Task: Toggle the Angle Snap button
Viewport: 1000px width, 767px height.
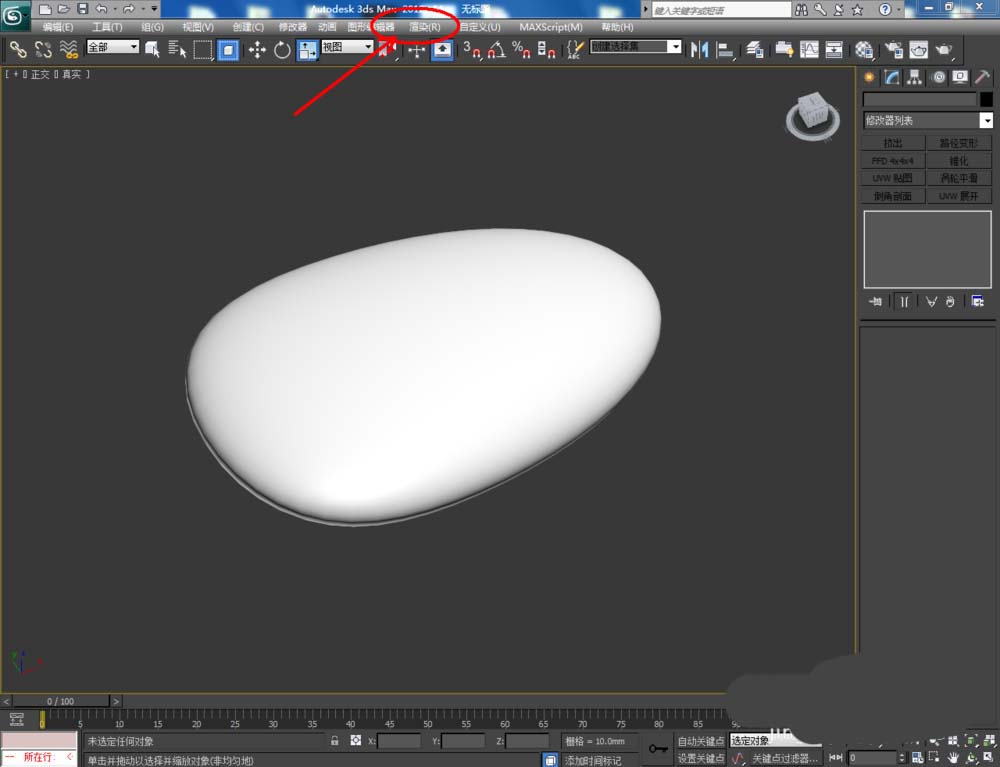Action: (496, 49)
